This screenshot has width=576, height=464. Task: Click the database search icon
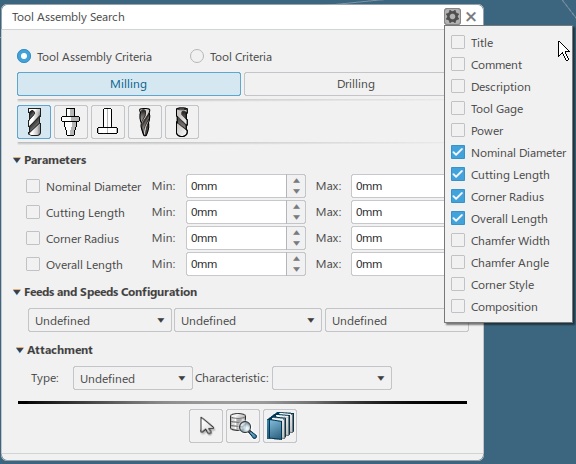pos(243,426)
